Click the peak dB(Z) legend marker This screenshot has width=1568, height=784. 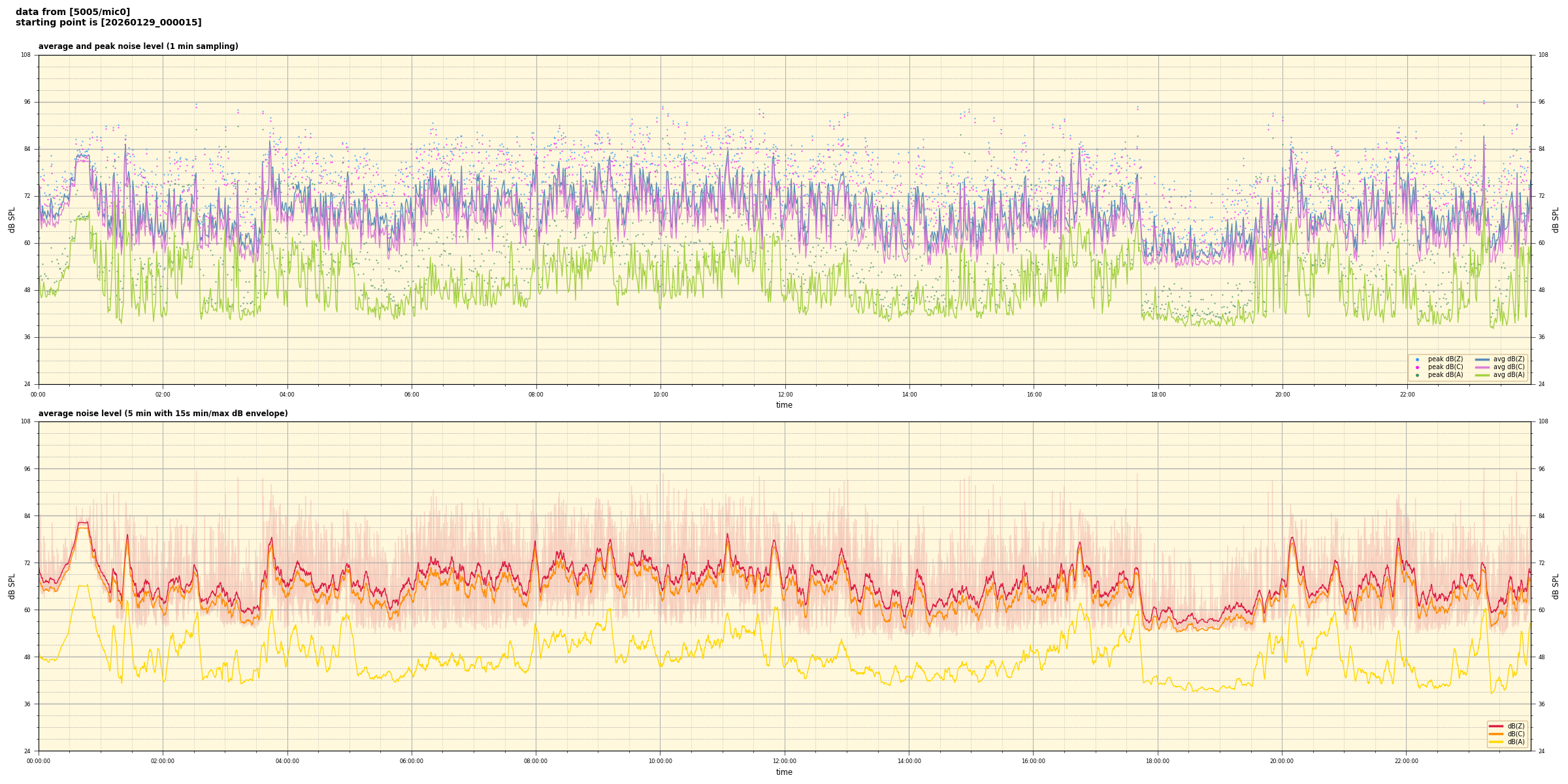(x=1417, y=359)
